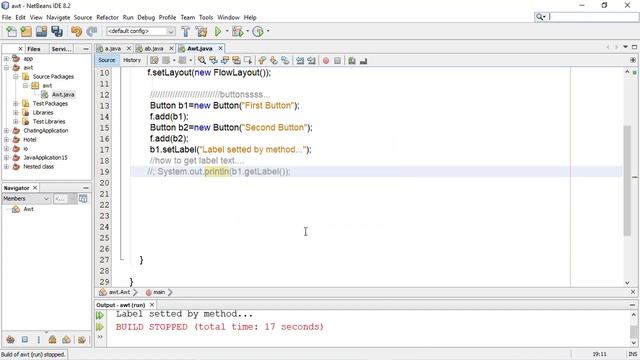Viewport: 640px width, 360px height.
Task: Click the Undo arrow icon
Action: point(76,31)
